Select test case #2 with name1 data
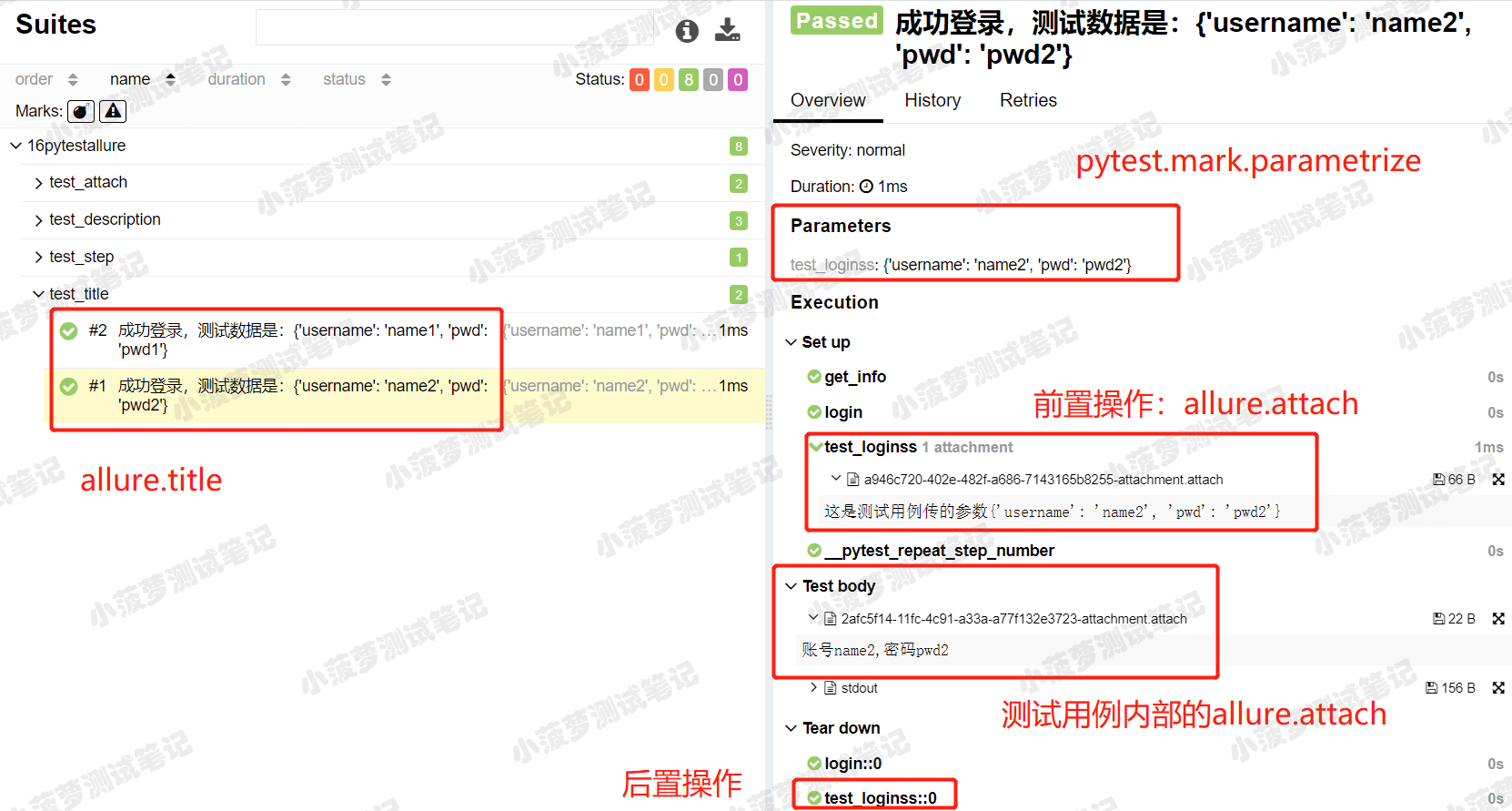1512x811 pixels. click(x=407, y=340)
